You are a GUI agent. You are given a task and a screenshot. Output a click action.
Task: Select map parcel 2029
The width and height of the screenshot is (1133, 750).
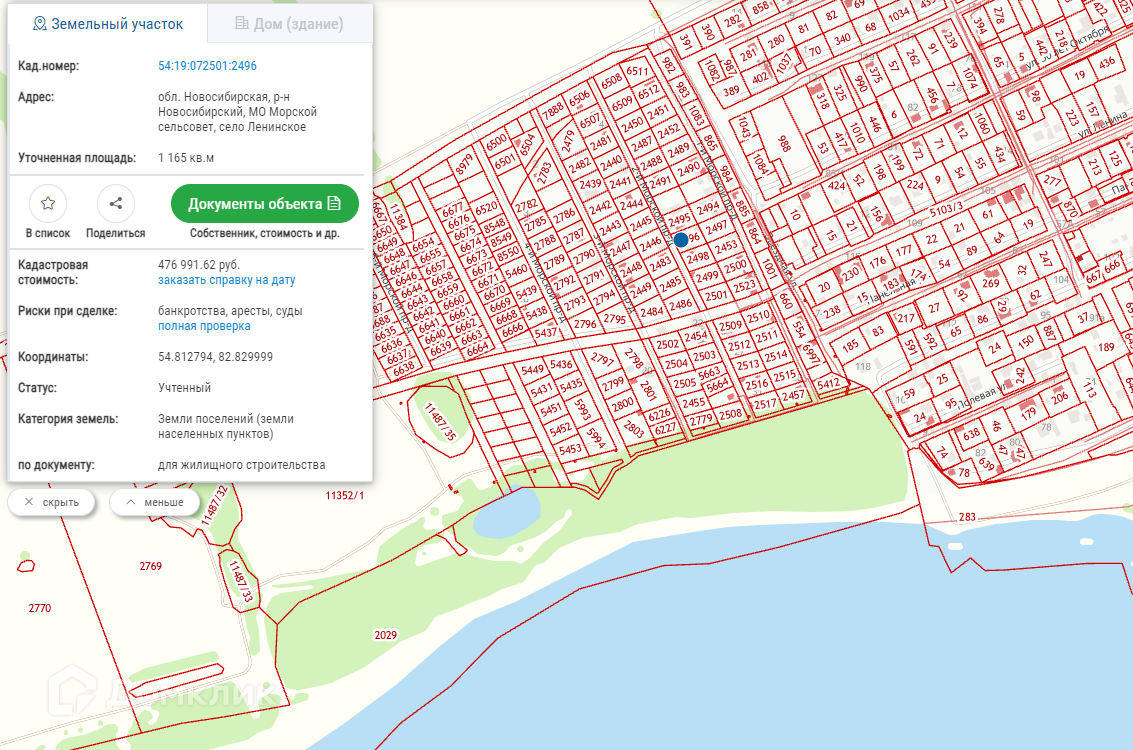385,635
